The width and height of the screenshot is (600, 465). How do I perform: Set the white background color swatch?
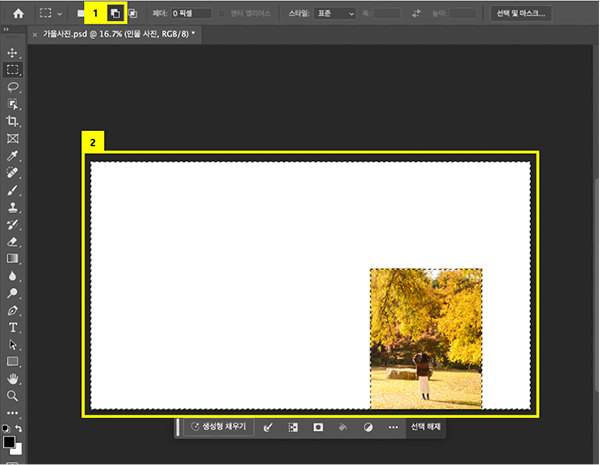click(18, 450)
